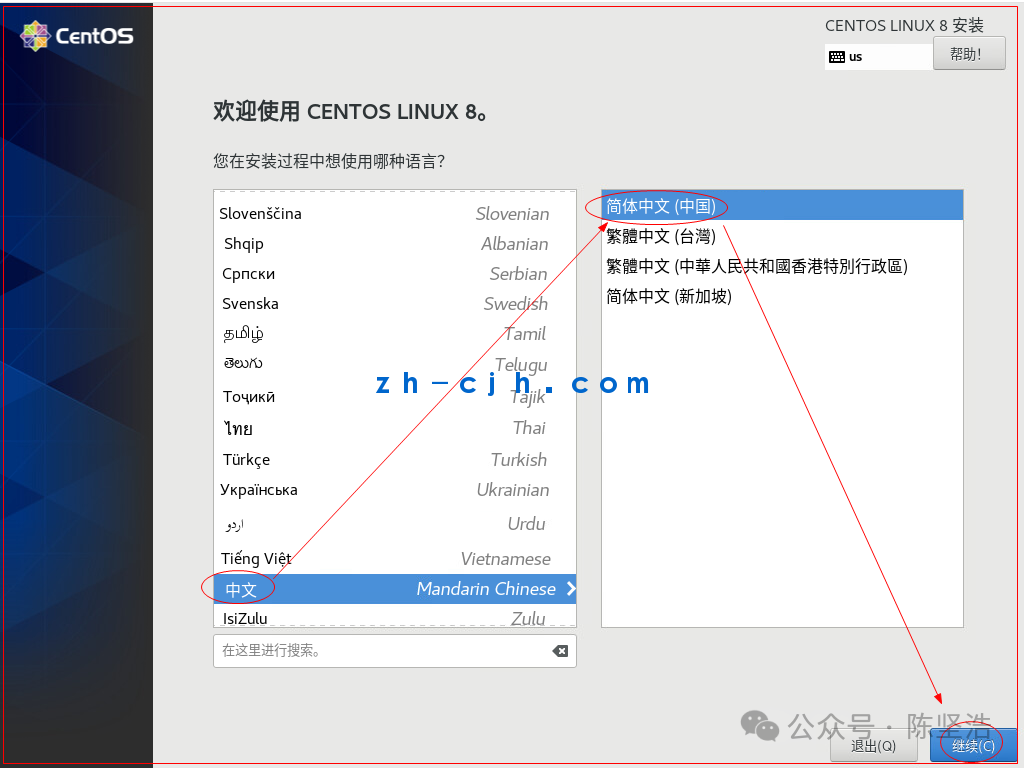The width and height of the screenshot is (1024, 768).
Task: Select Tiếng Việt Vietnamese language row
Action: coord(394,558)
